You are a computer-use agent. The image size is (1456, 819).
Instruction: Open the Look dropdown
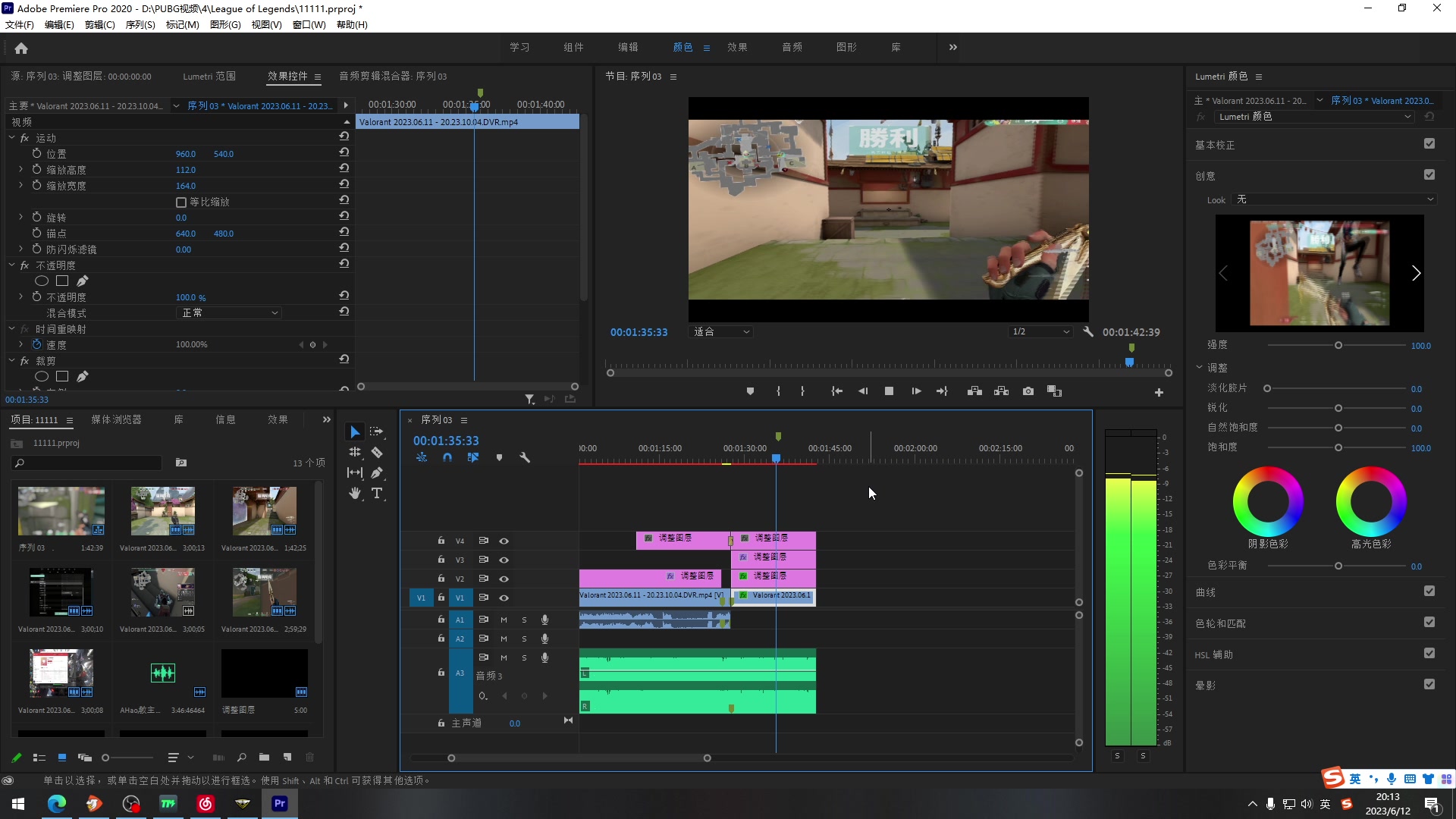pyautogui.click(x=1335, y=199)
